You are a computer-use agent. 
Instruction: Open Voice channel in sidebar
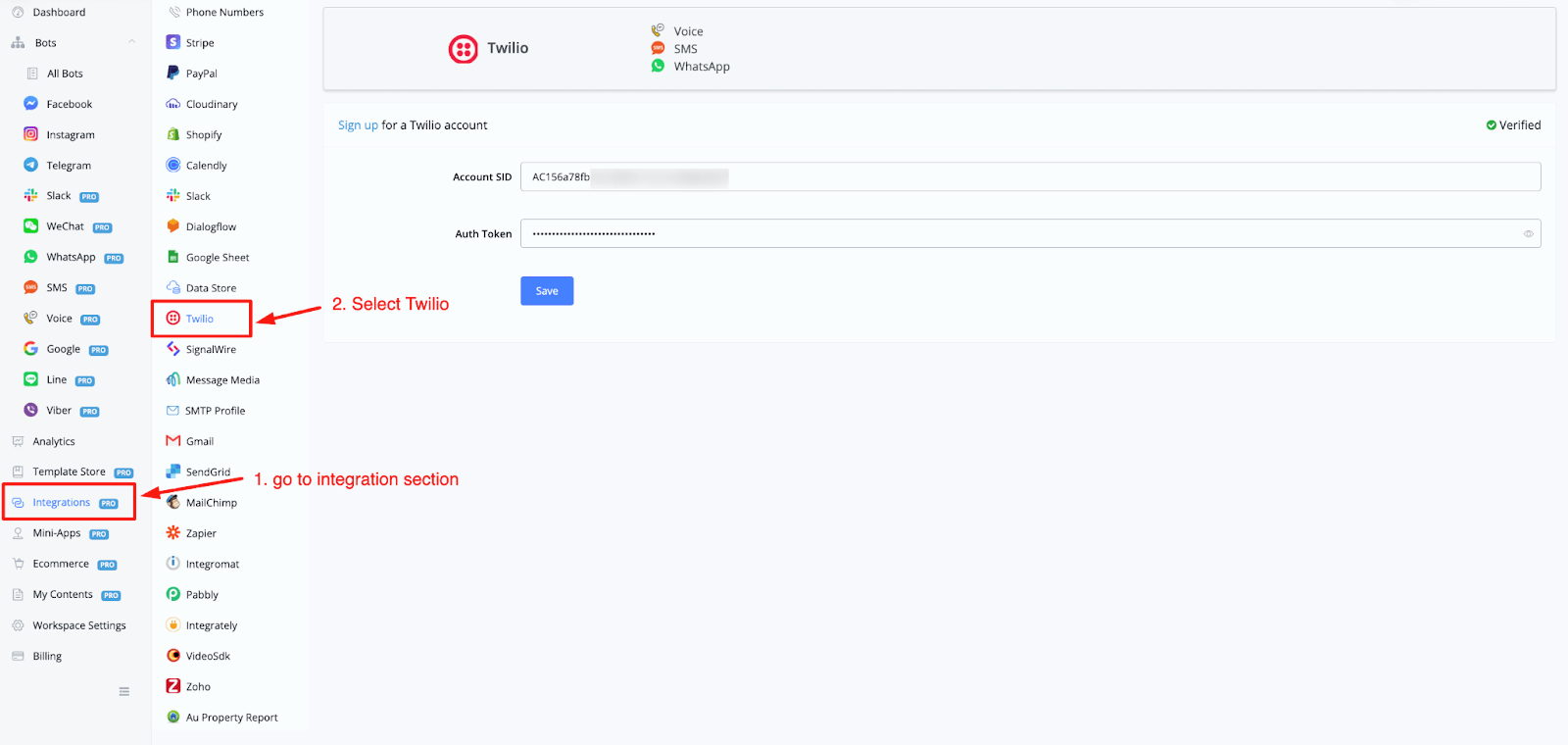[59, 319]
